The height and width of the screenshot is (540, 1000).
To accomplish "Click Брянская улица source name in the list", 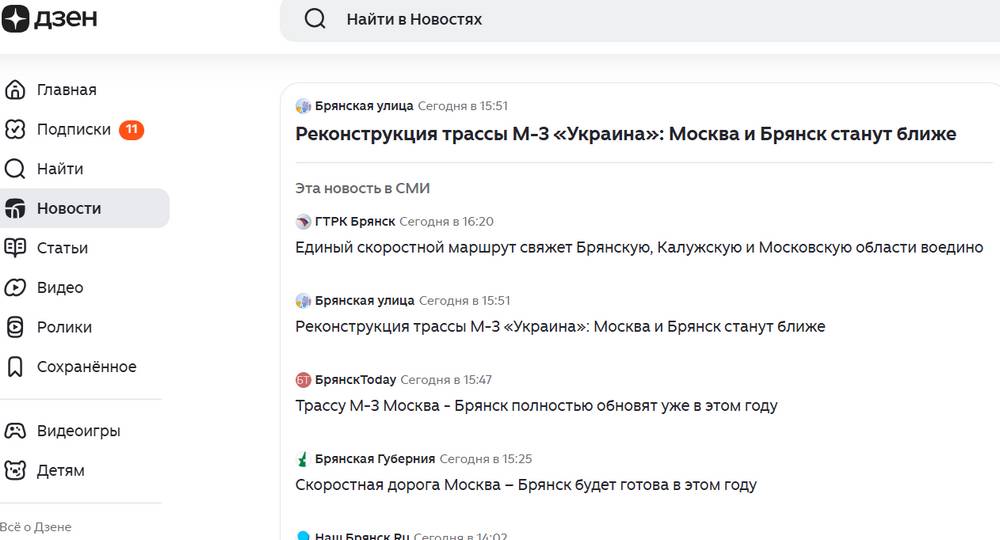I will pyautogui.click(x=365, y=301).
